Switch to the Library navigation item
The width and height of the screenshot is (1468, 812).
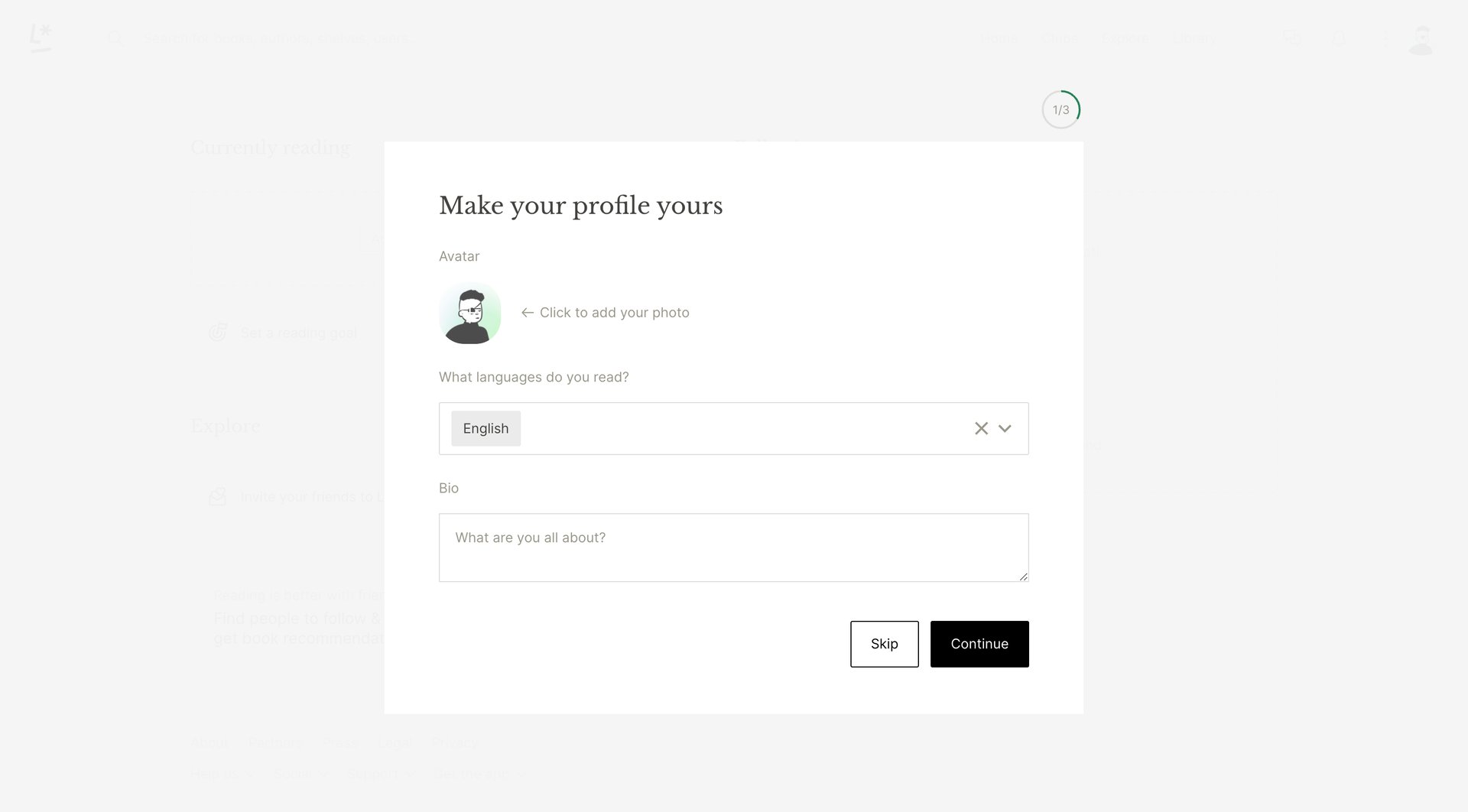[1194, 37]
